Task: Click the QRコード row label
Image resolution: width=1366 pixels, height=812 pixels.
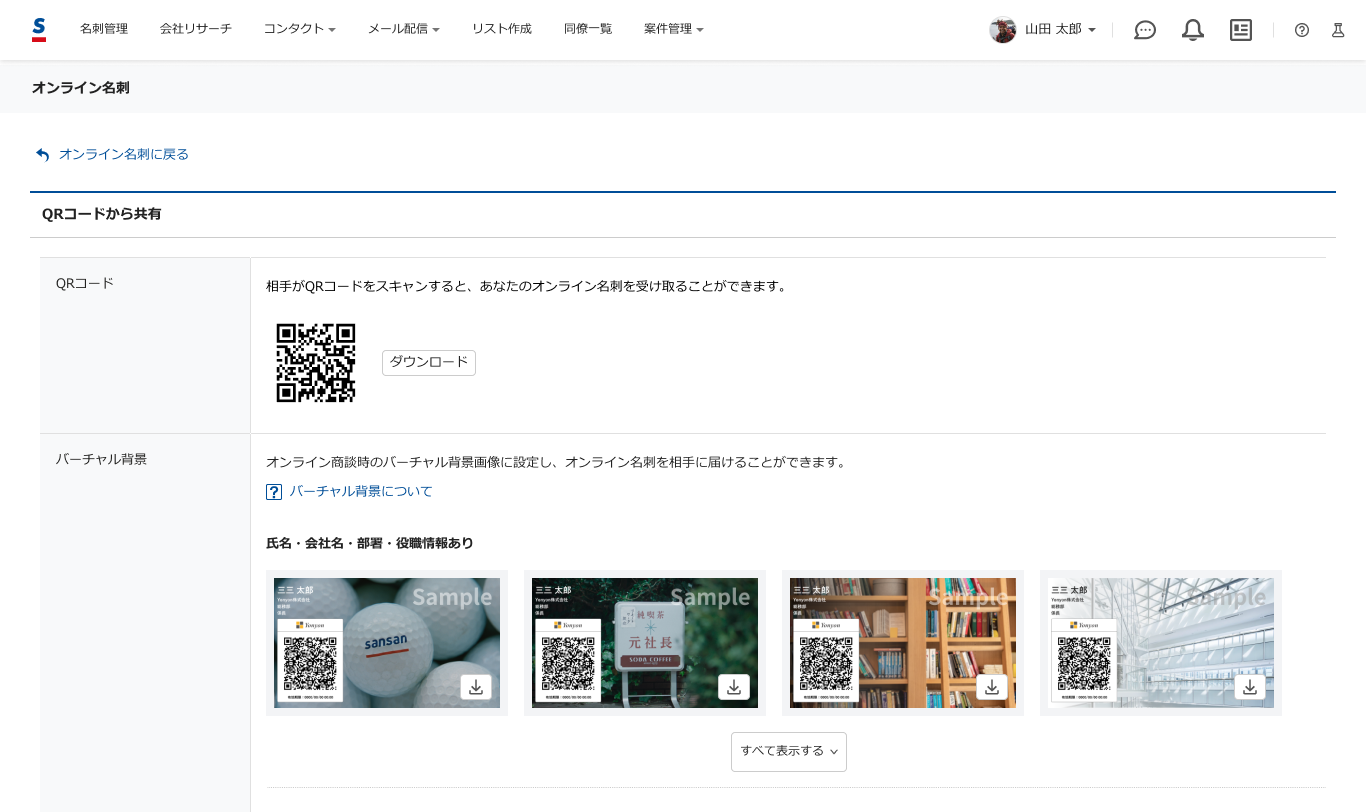Action: (85, 283)
